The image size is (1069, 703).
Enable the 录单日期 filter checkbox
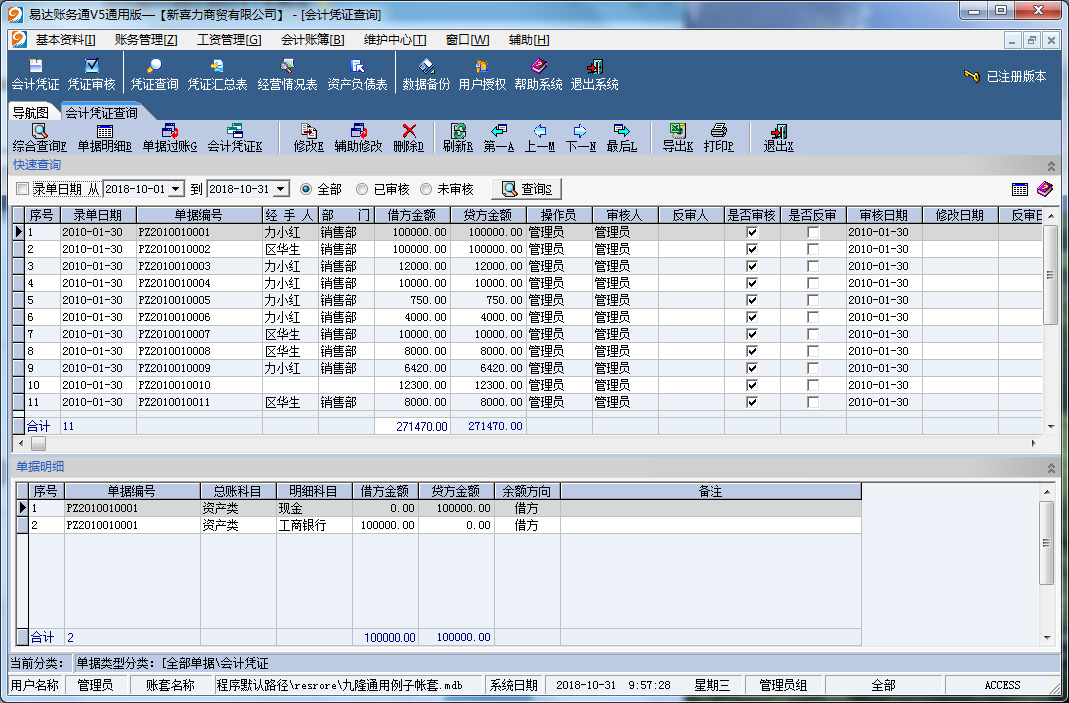[x=22, y=189]
